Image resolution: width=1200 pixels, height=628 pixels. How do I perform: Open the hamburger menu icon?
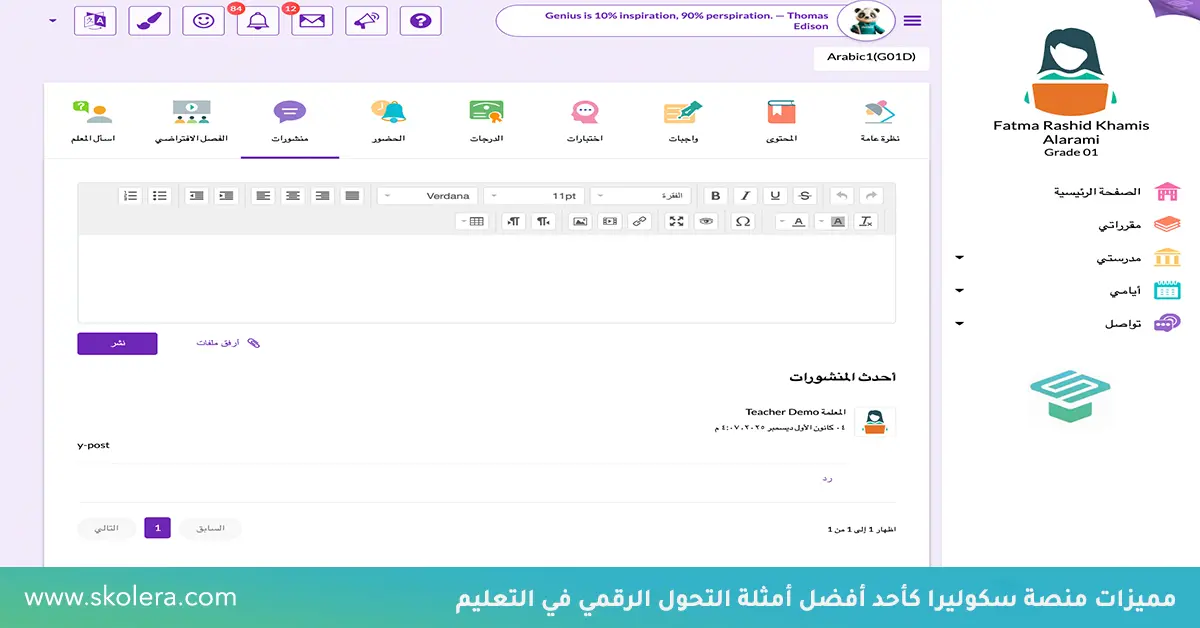coord(912,21)
